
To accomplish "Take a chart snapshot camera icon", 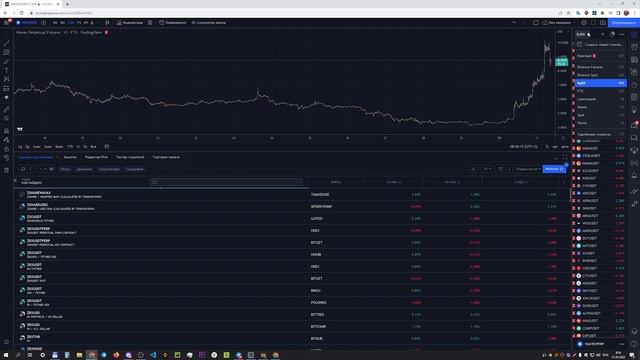I will [602, 22].
